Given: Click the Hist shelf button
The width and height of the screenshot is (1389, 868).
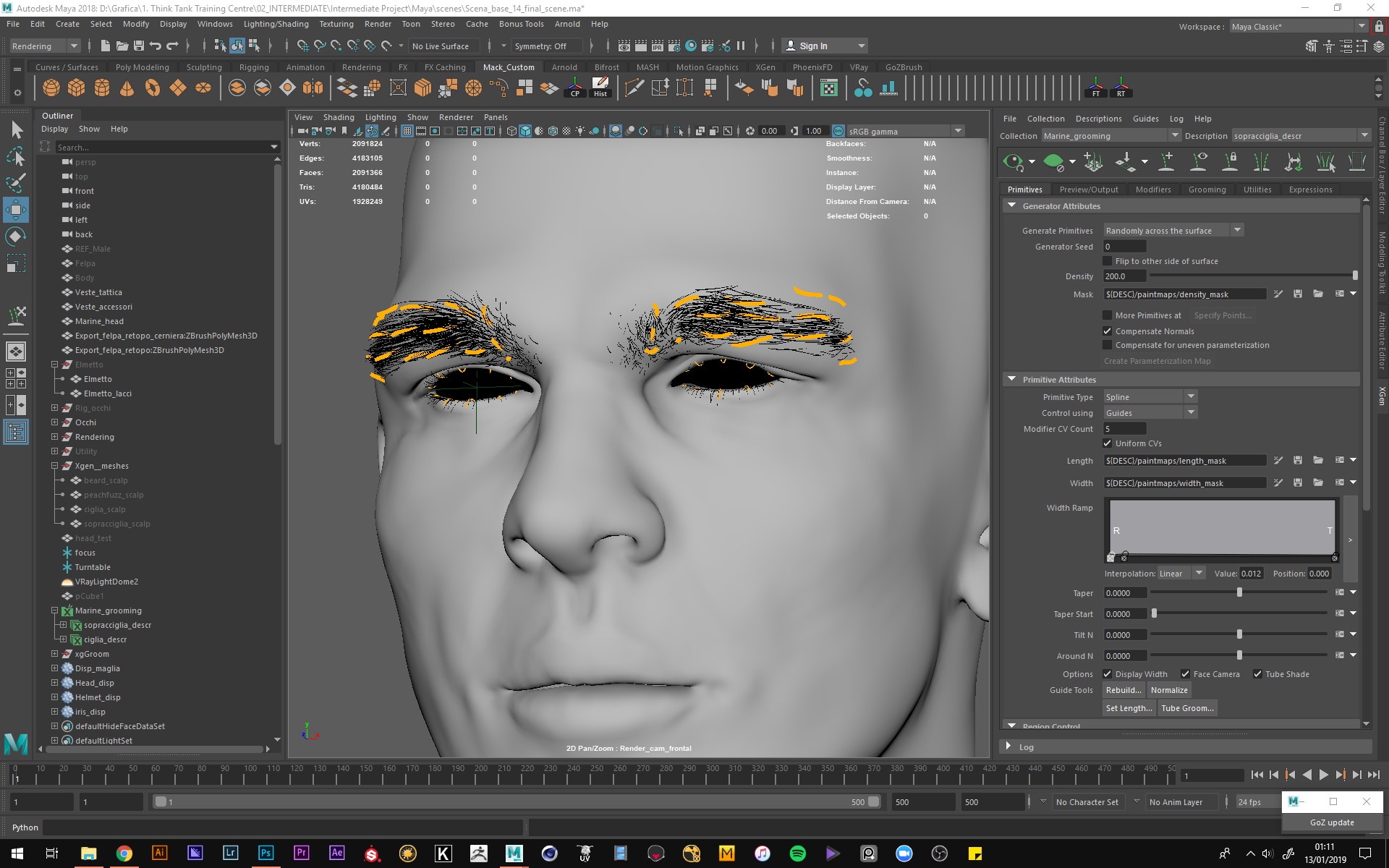Looking at the screenshot, I should coord(600,88).
